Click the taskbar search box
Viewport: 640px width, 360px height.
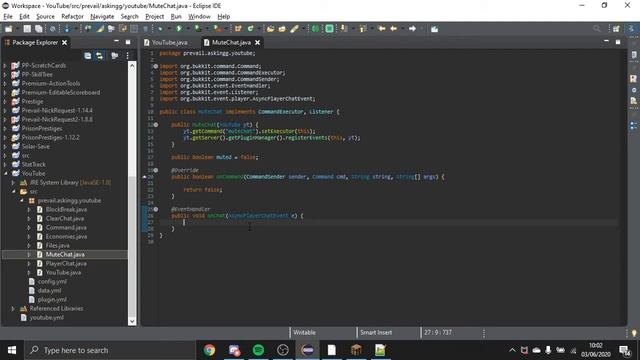click(110, 350)
